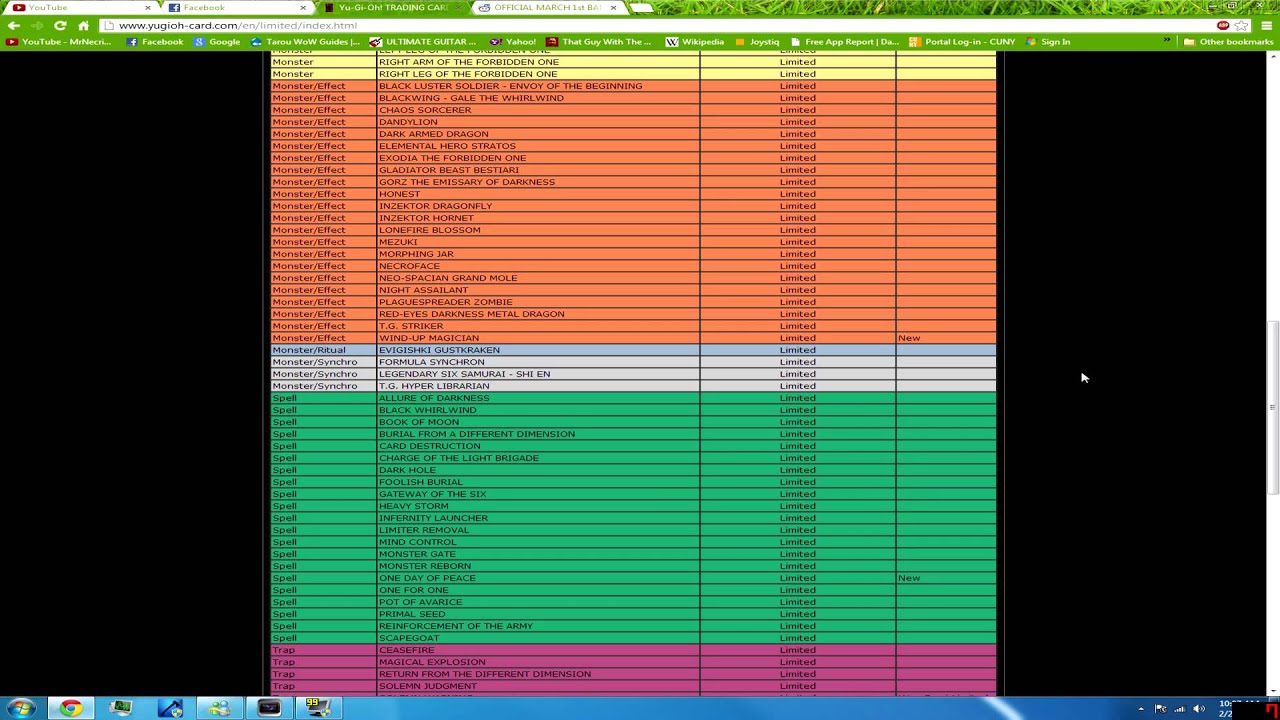Open the Yahoo! bookmark
1280x720 pixels.
[513, 42]
